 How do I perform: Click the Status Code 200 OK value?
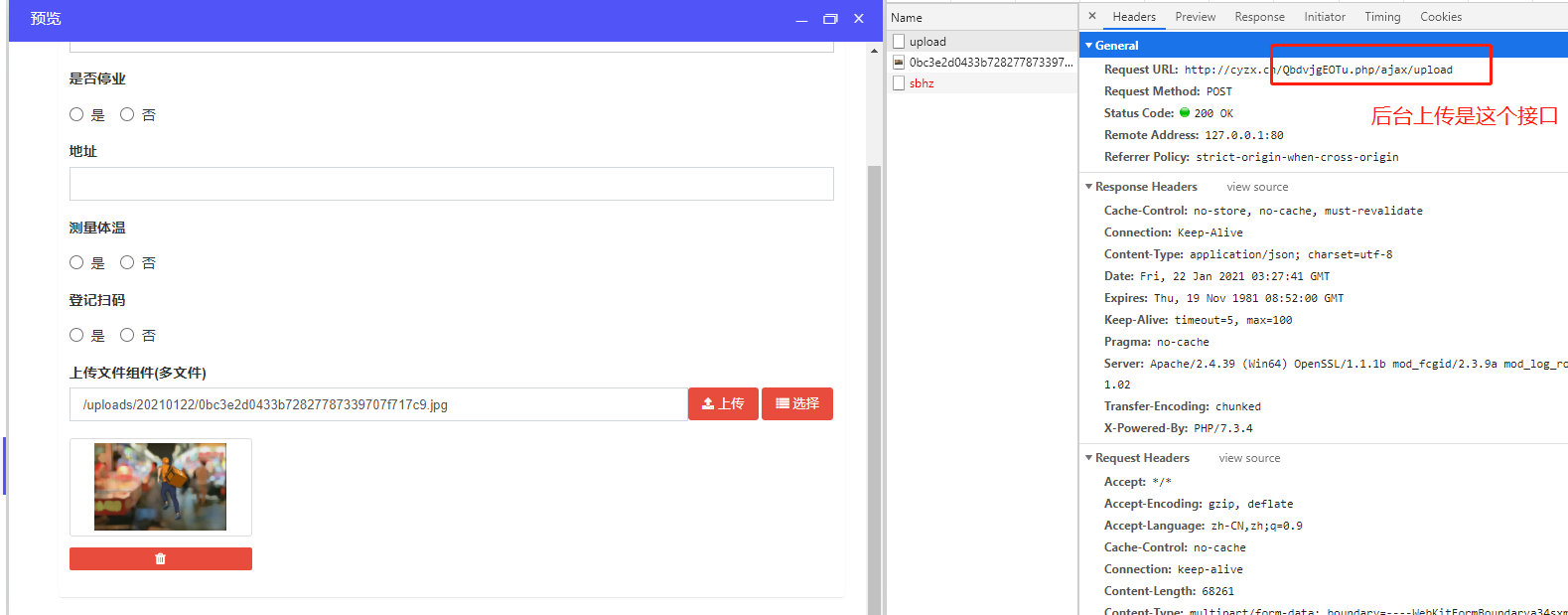pyautogui.click(x=1213, y=113)
